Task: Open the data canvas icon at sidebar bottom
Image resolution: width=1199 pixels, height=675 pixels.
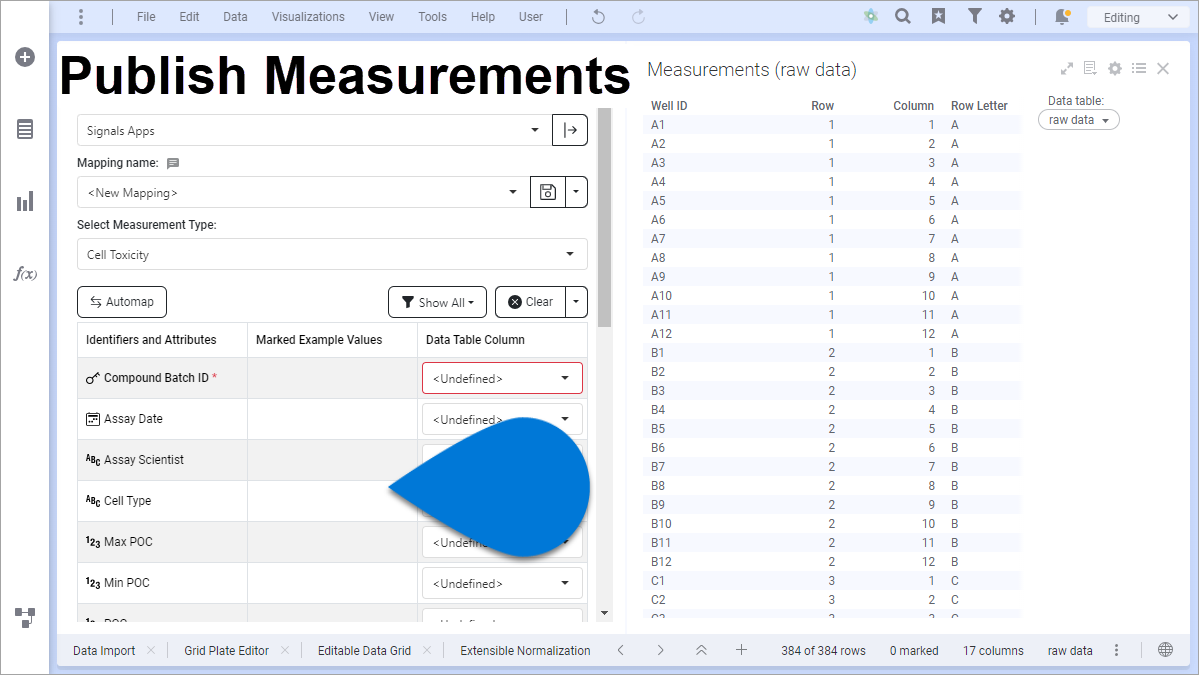Action: pos(25,618)
